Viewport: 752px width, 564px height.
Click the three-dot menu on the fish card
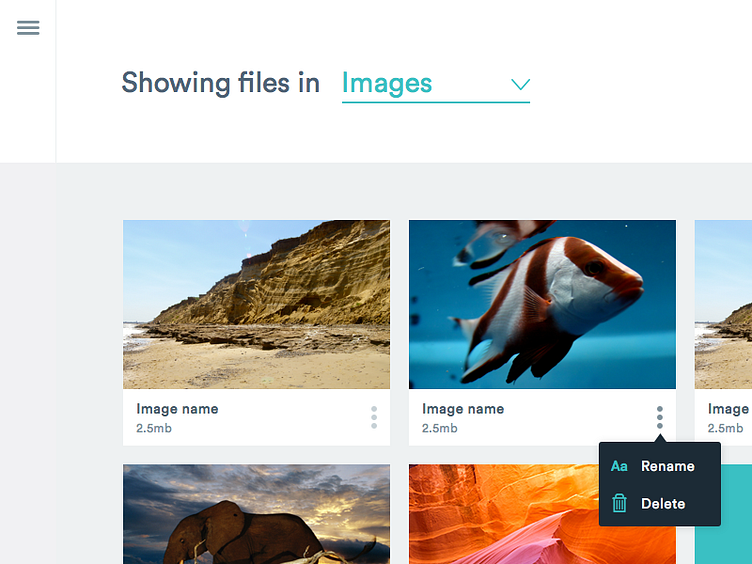point(660,418)
